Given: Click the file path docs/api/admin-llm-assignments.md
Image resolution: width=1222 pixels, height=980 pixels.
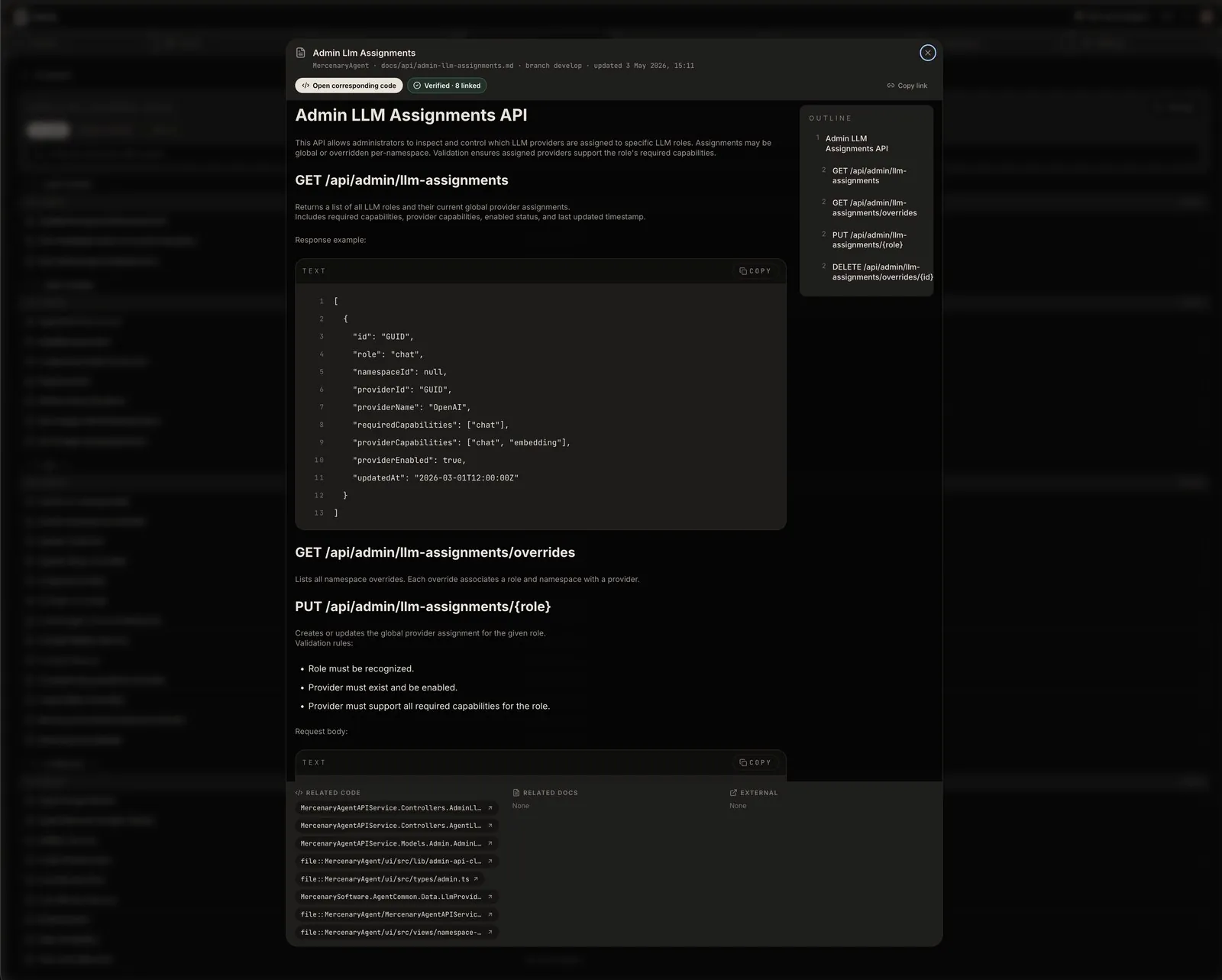Looking at the screenshot, I should 447,66.
